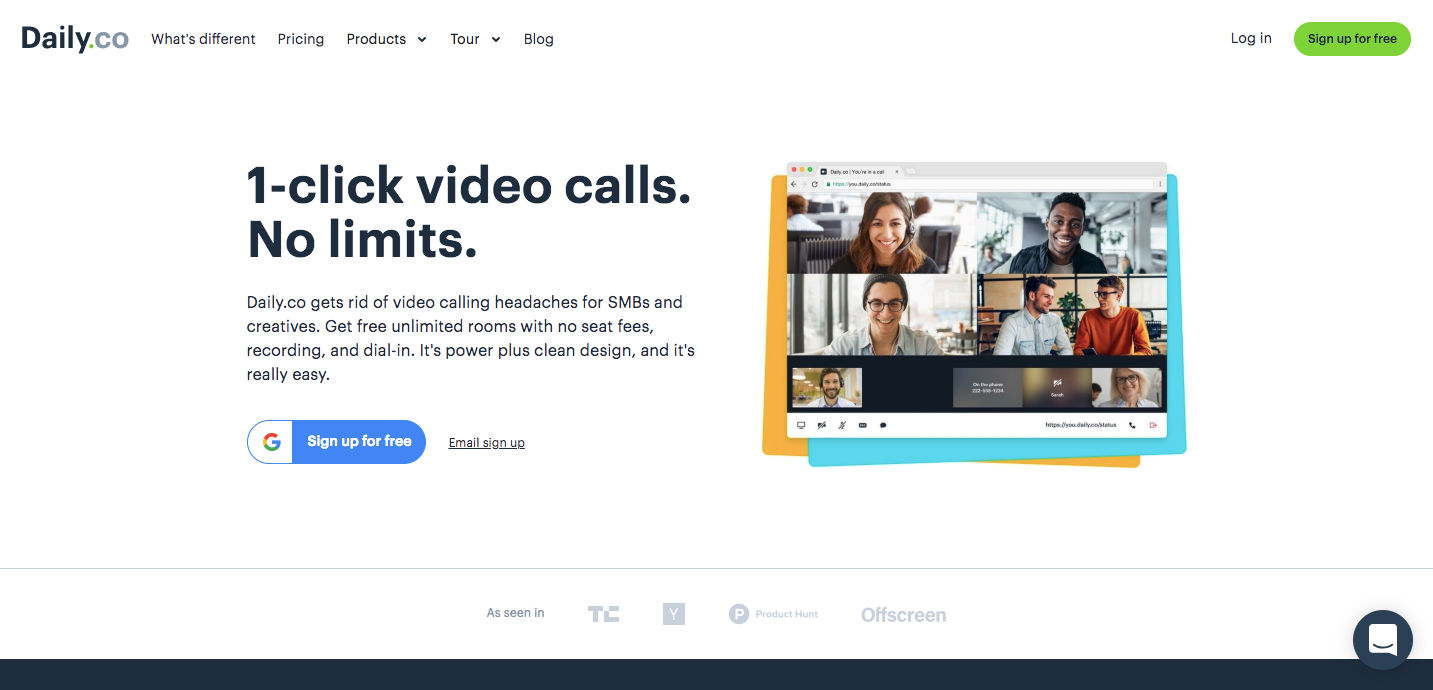The height and width of the screenshot is (690, 1433).
Task: Click the "Daily.co gets rid of video calling" paragraph
Action: (x=471, y=338)
